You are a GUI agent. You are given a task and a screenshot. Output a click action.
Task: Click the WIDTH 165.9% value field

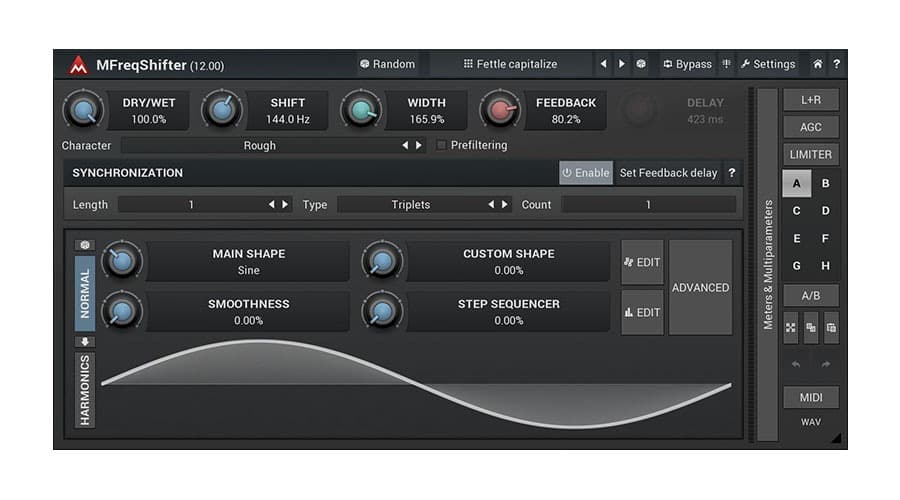click(x=426, y=111)
